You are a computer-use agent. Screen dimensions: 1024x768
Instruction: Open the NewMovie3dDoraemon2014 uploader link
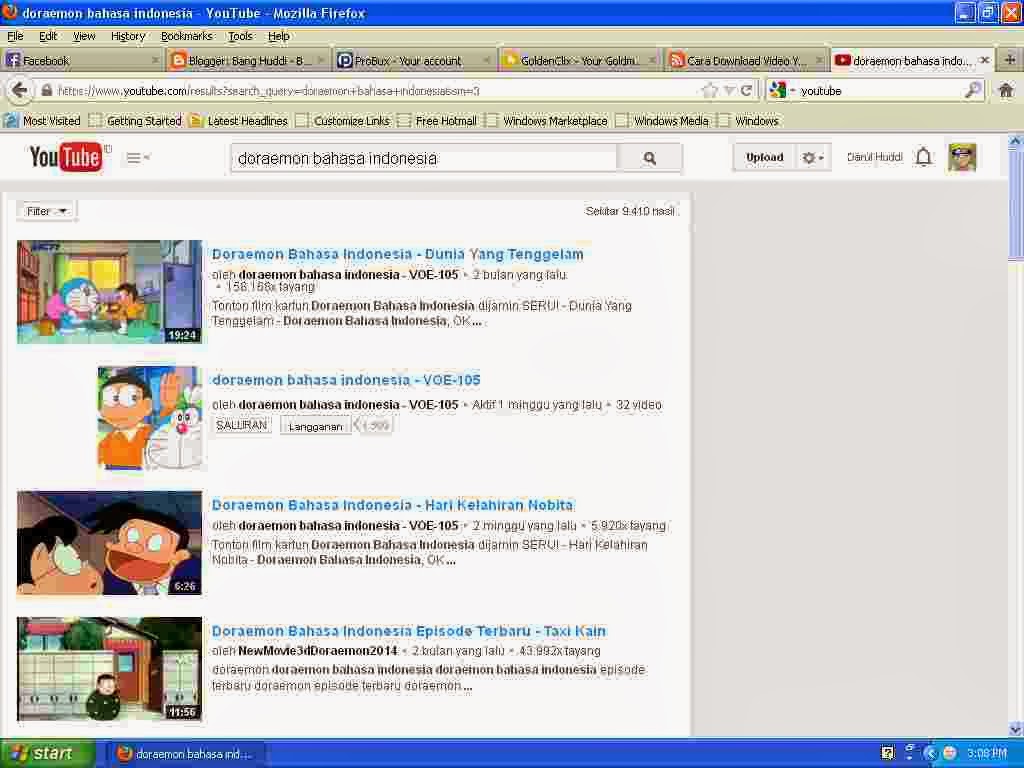tap(318, 650)
